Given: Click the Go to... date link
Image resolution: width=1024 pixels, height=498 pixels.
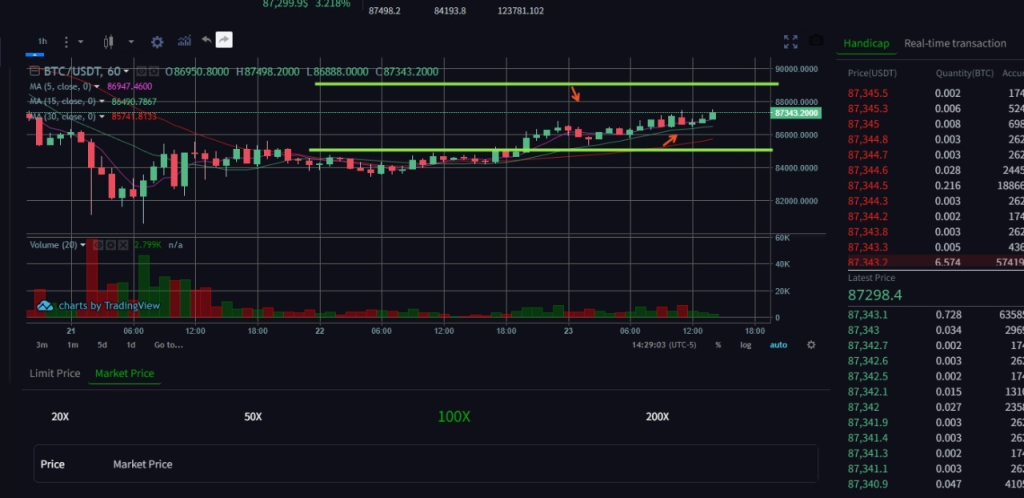Looking at the screenshot, I should [x=168, y=345].
